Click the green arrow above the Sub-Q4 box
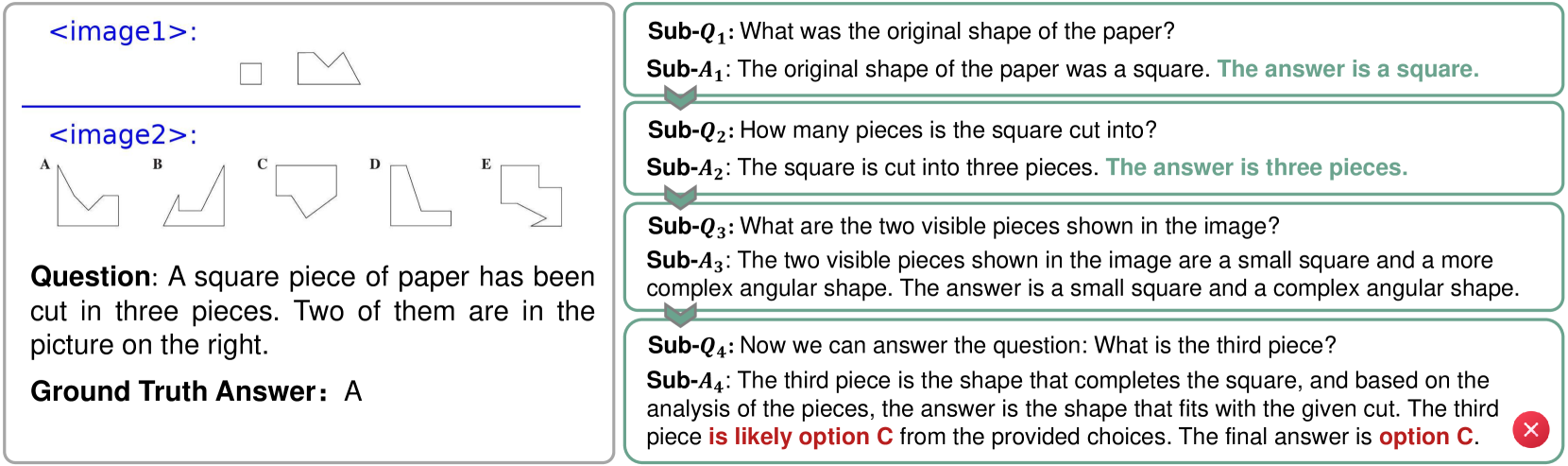The height and width of the screenshot is (466, 1568). [680, 314]
